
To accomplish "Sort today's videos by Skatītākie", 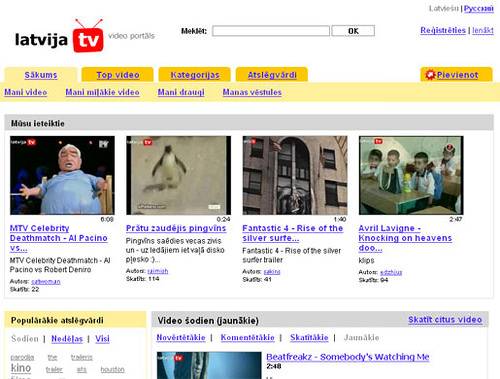I will click(309, 338).
